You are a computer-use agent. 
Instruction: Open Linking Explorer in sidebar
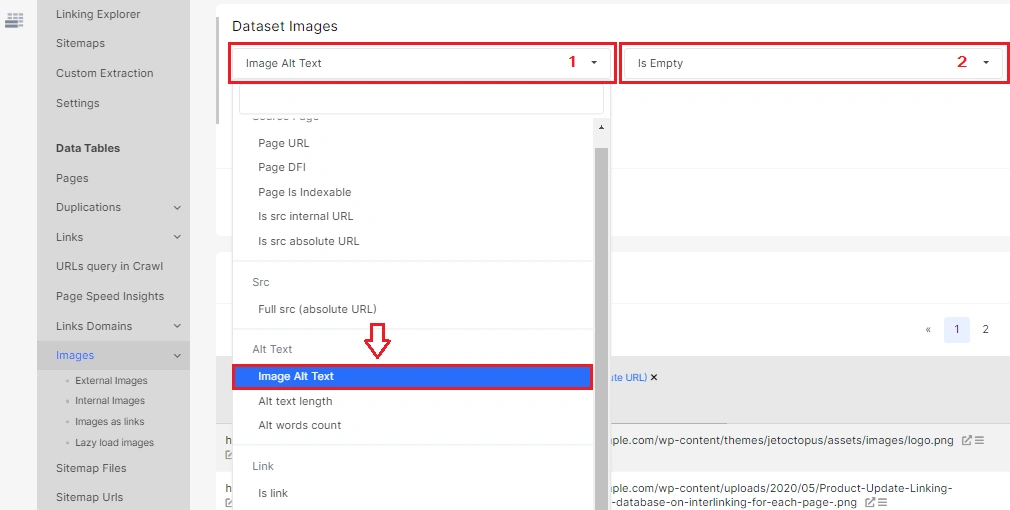click(x=98, y=14)
